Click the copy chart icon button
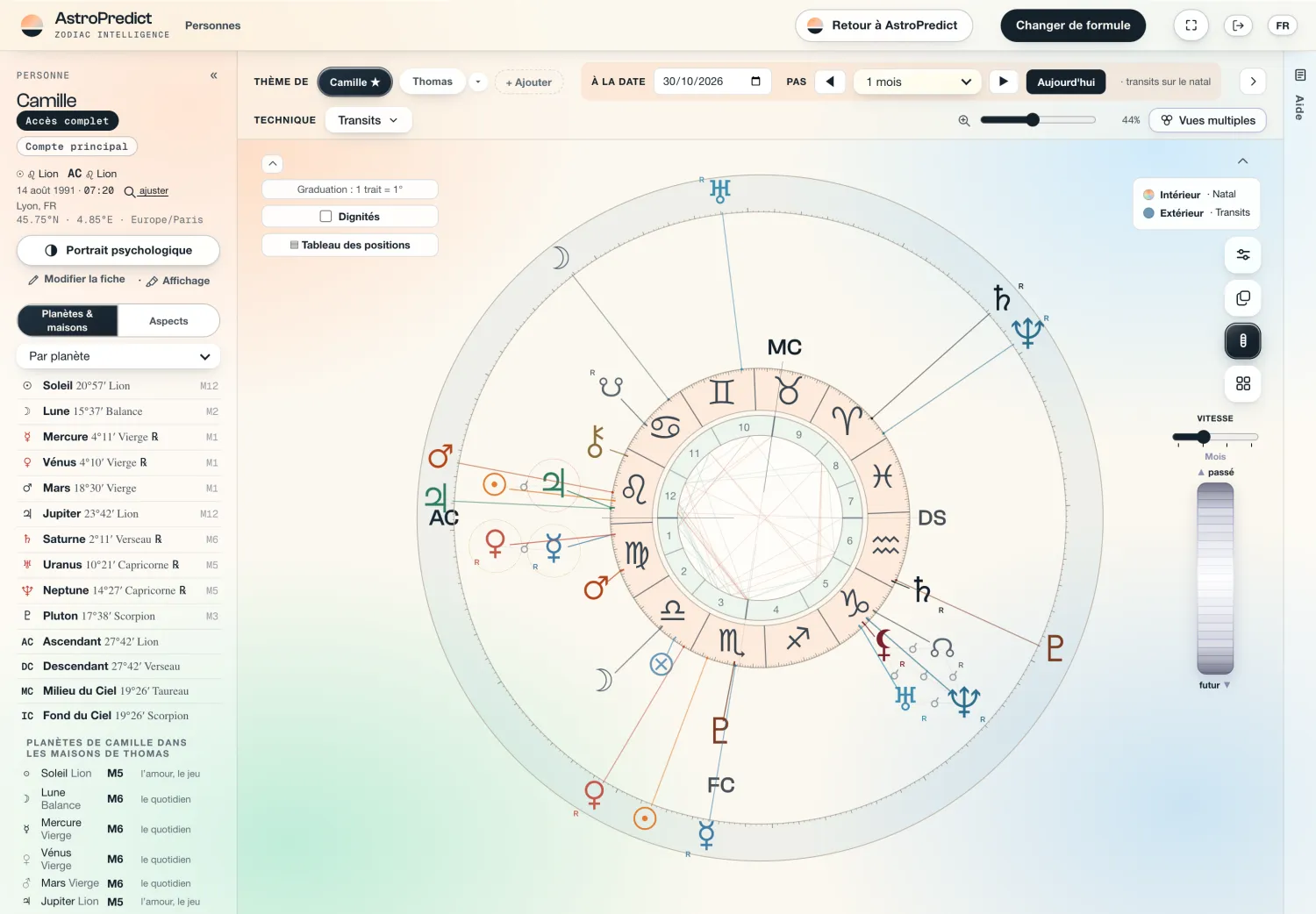Viewport: 1316px width, 914px height. pos(1242,298)
